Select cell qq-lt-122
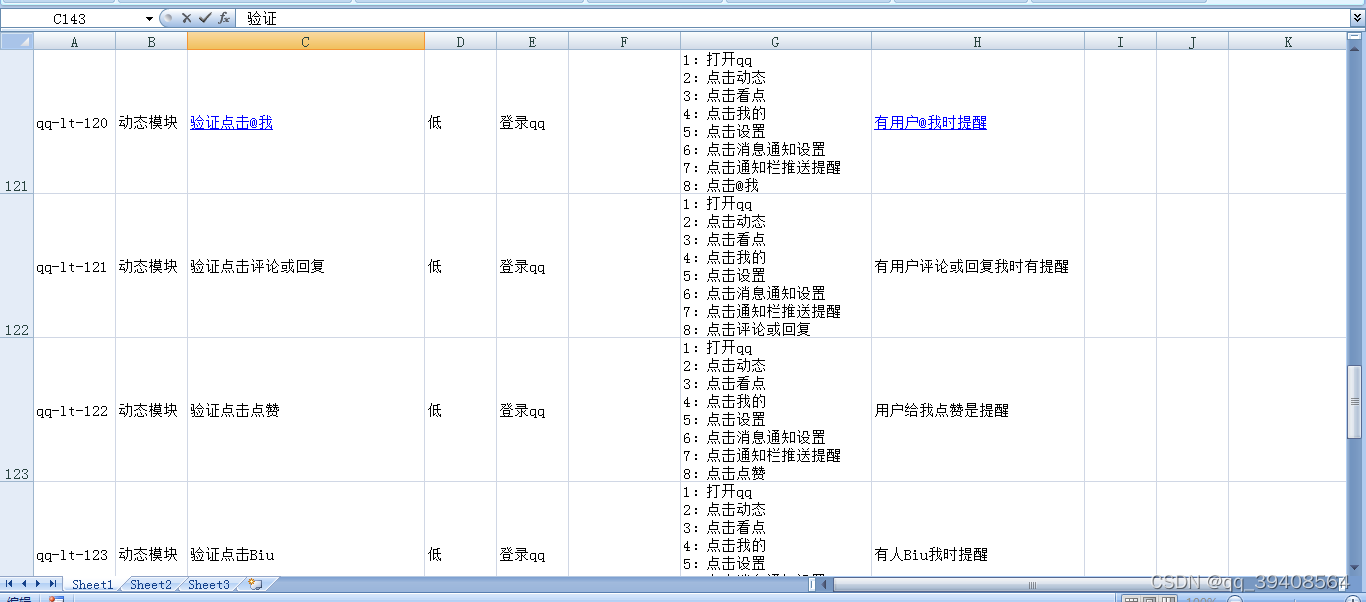 [x=75, y=411]
